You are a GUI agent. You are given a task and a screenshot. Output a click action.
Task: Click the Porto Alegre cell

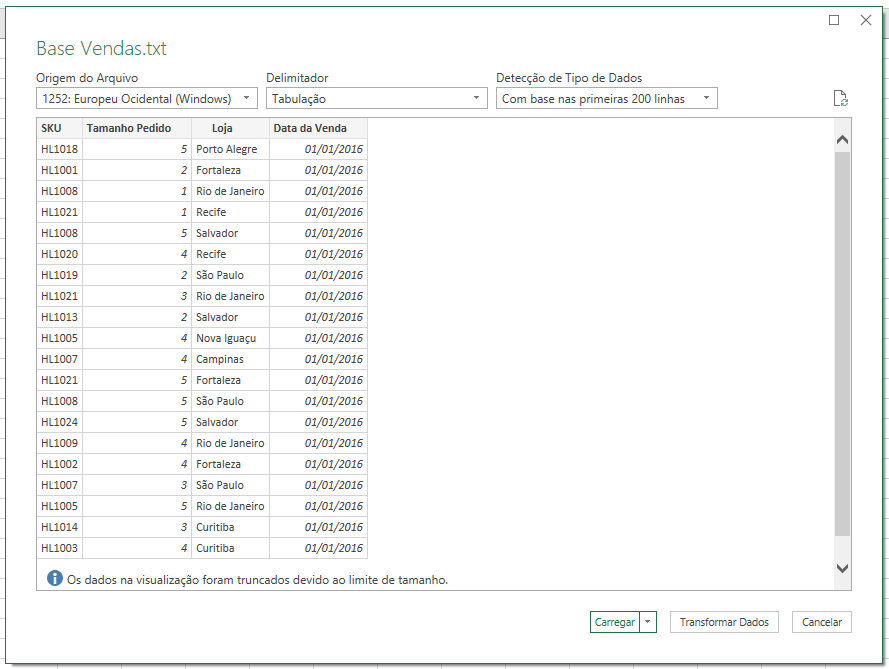(x=230, y=149)
